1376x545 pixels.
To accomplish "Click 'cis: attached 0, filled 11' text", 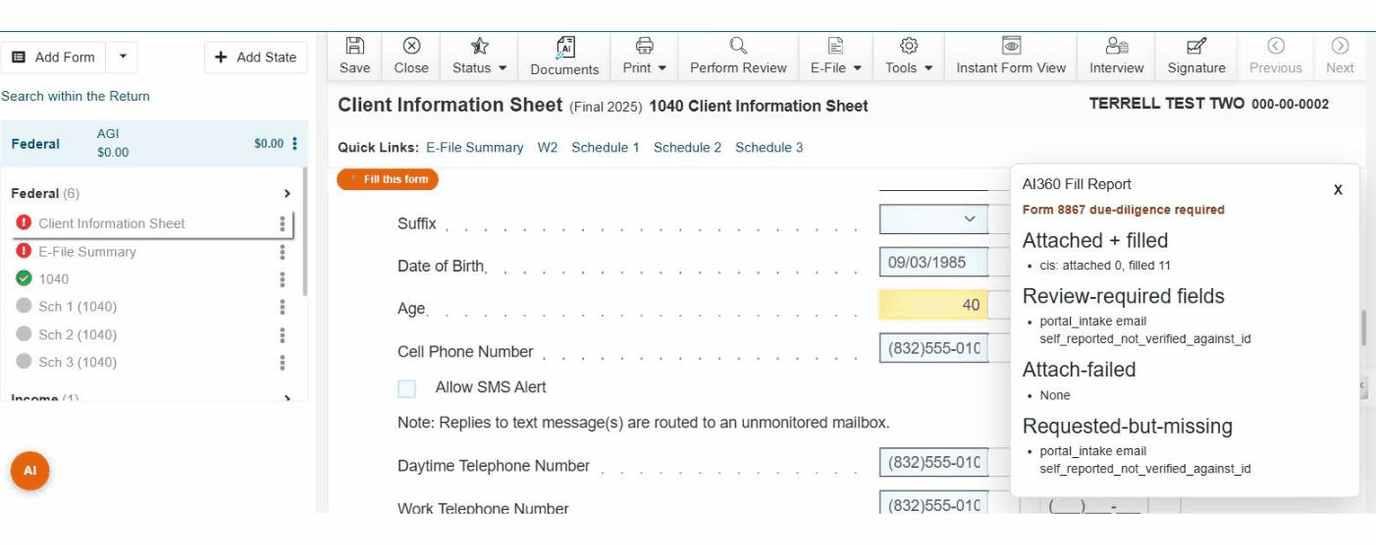I will pyautogui.click(x=1105, y=265).
